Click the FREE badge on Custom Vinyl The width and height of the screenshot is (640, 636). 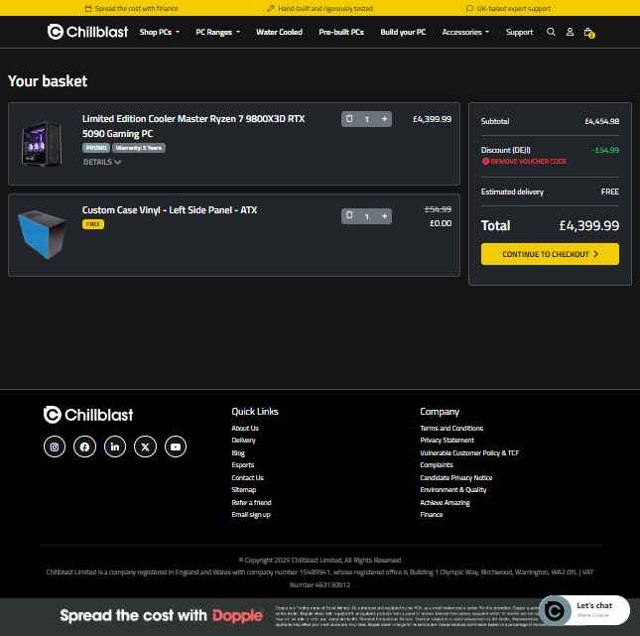pyautogui.click(x=93, y=224)
